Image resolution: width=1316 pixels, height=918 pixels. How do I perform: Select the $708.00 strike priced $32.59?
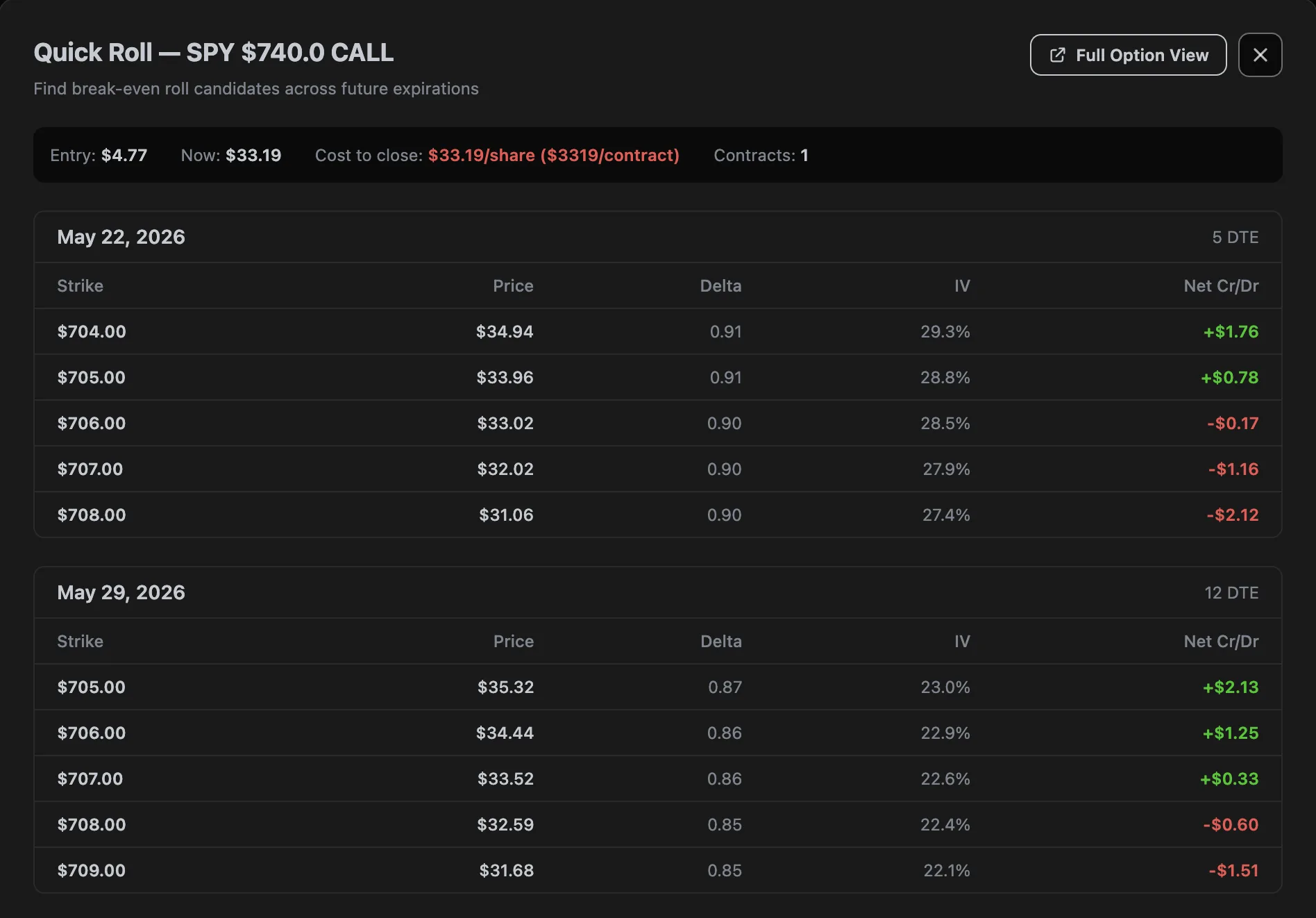(x=657, y=824)
